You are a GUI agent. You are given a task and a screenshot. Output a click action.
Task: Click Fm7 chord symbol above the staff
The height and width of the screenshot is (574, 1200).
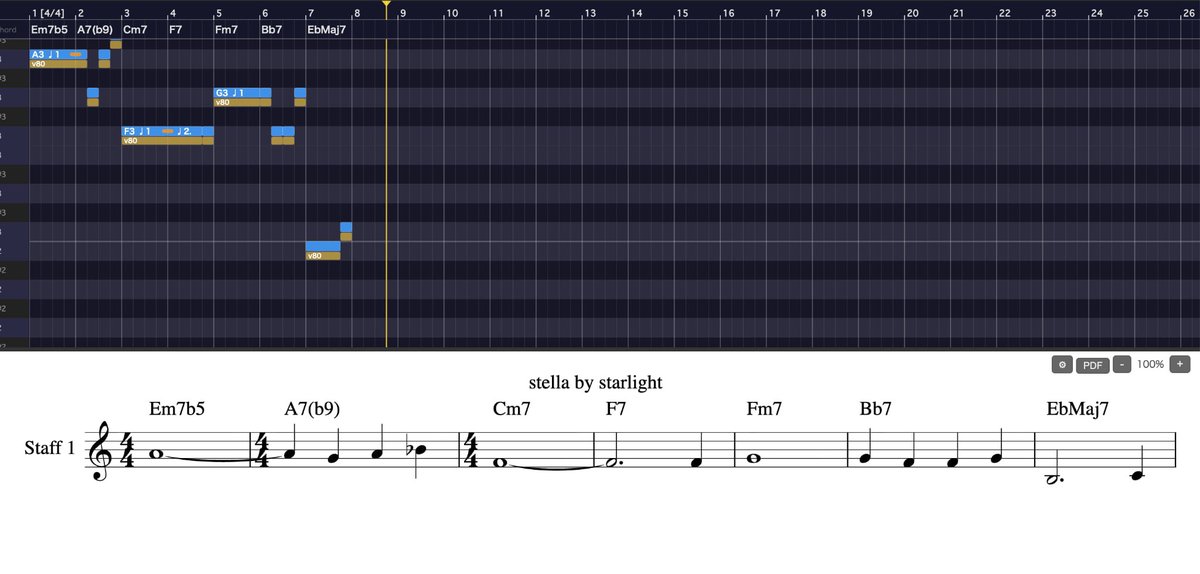pos(764,409)
